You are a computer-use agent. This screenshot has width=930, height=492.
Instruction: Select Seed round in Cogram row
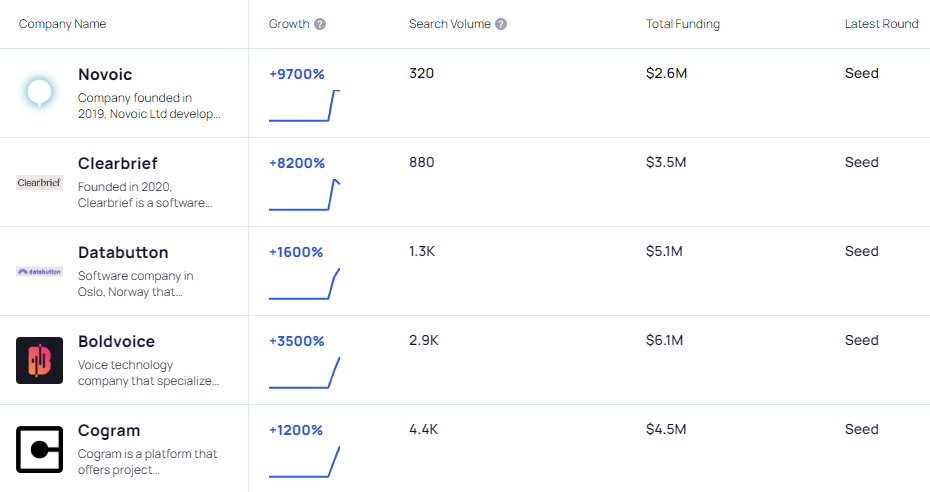(862, 429)
